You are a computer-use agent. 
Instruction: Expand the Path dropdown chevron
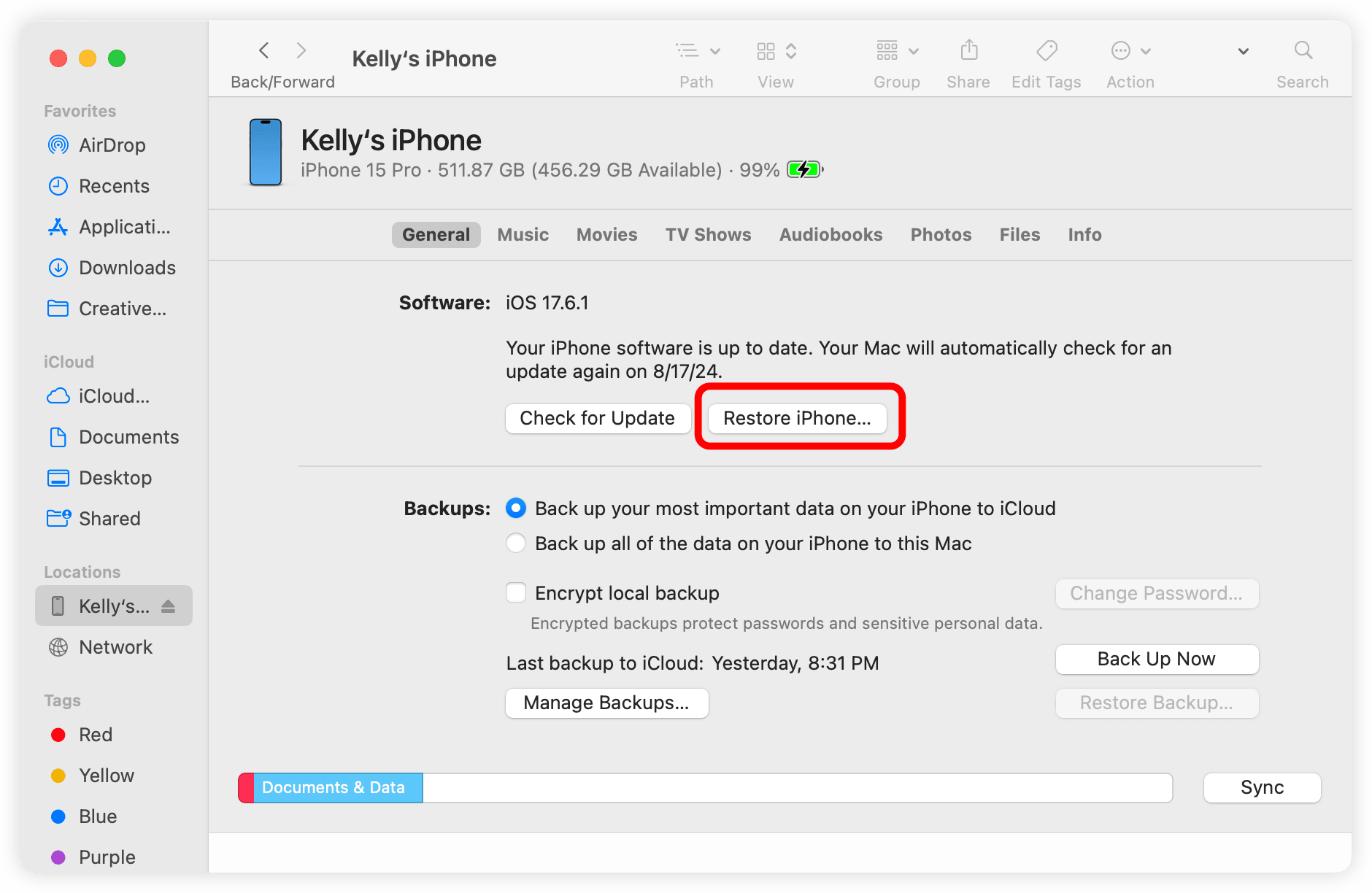pos(715,51)
